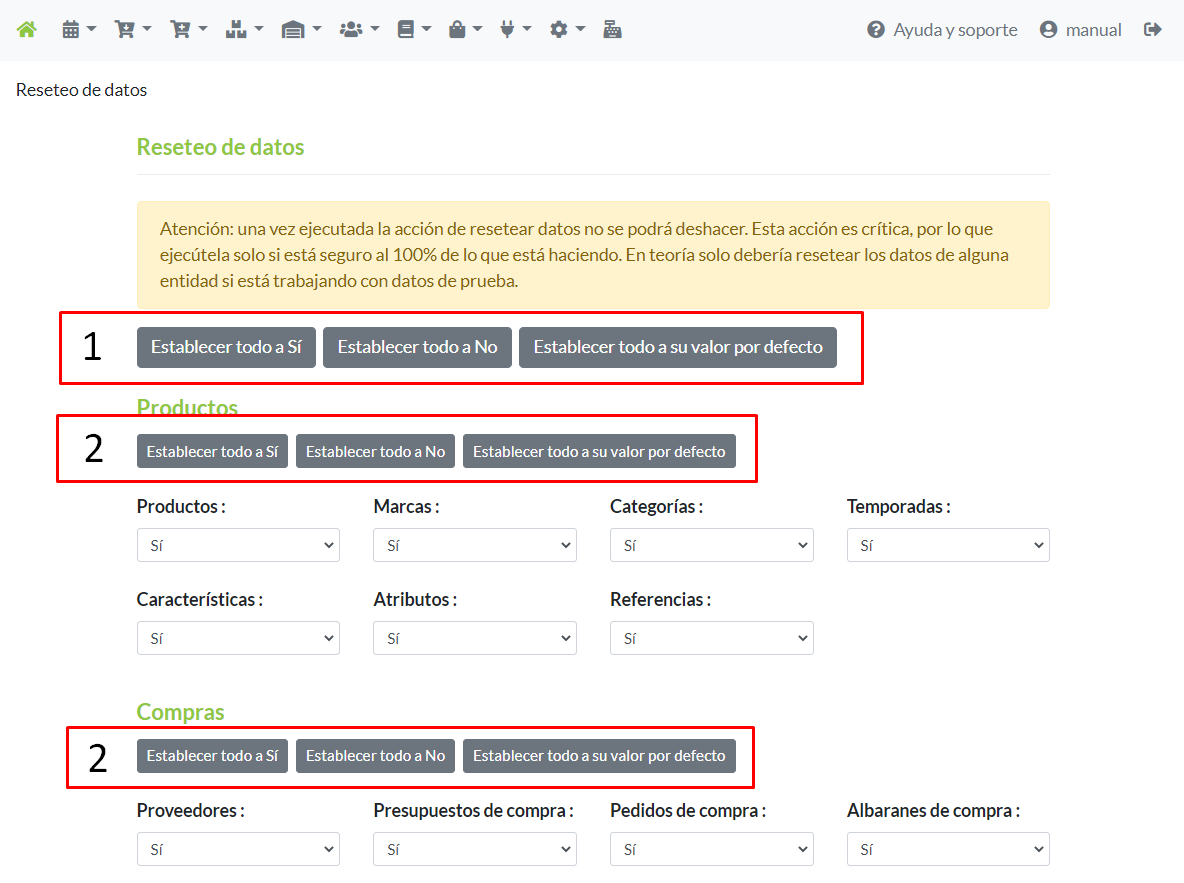Open the shopping bag icon menu
The width and height of the screenshot is (1184, 883).
coord(465,30)
